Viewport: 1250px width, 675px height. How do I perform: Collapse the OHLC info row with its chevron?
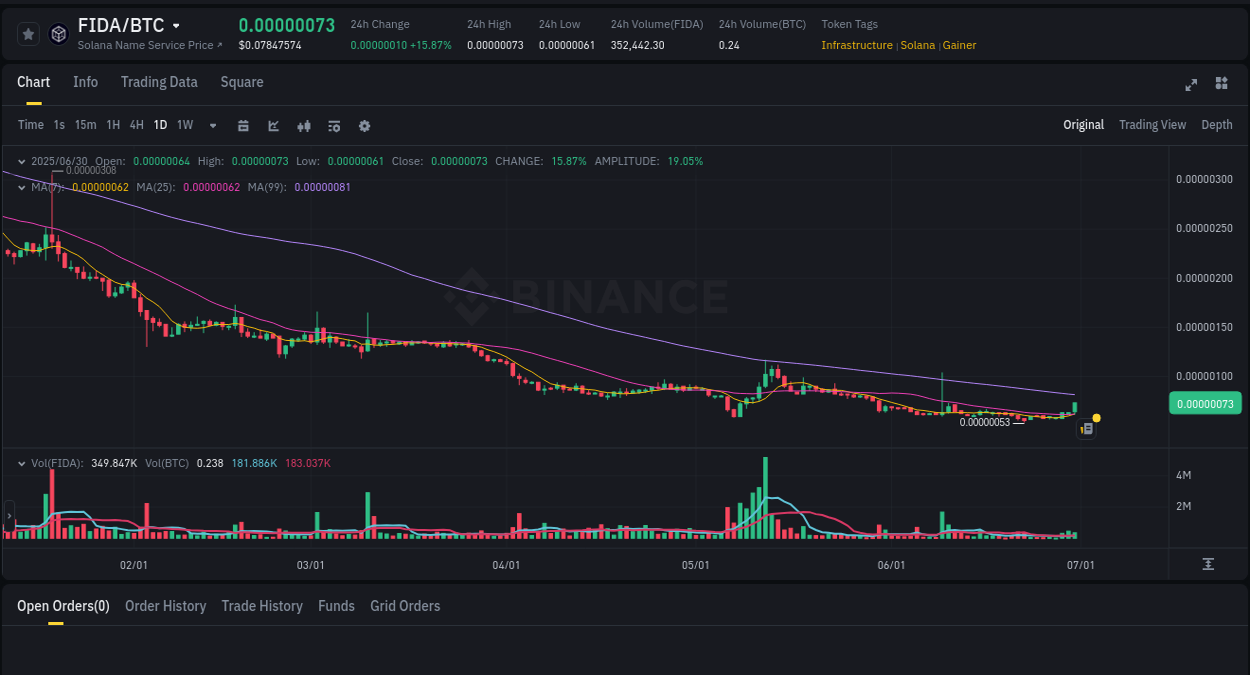pyautogui.click(x=22, y=160)
